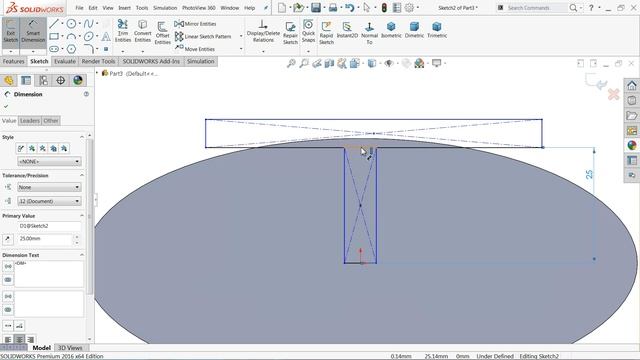This screenshot has height=360, width=640.
Task: Open the Insert menu
Action: coord(124,8)
